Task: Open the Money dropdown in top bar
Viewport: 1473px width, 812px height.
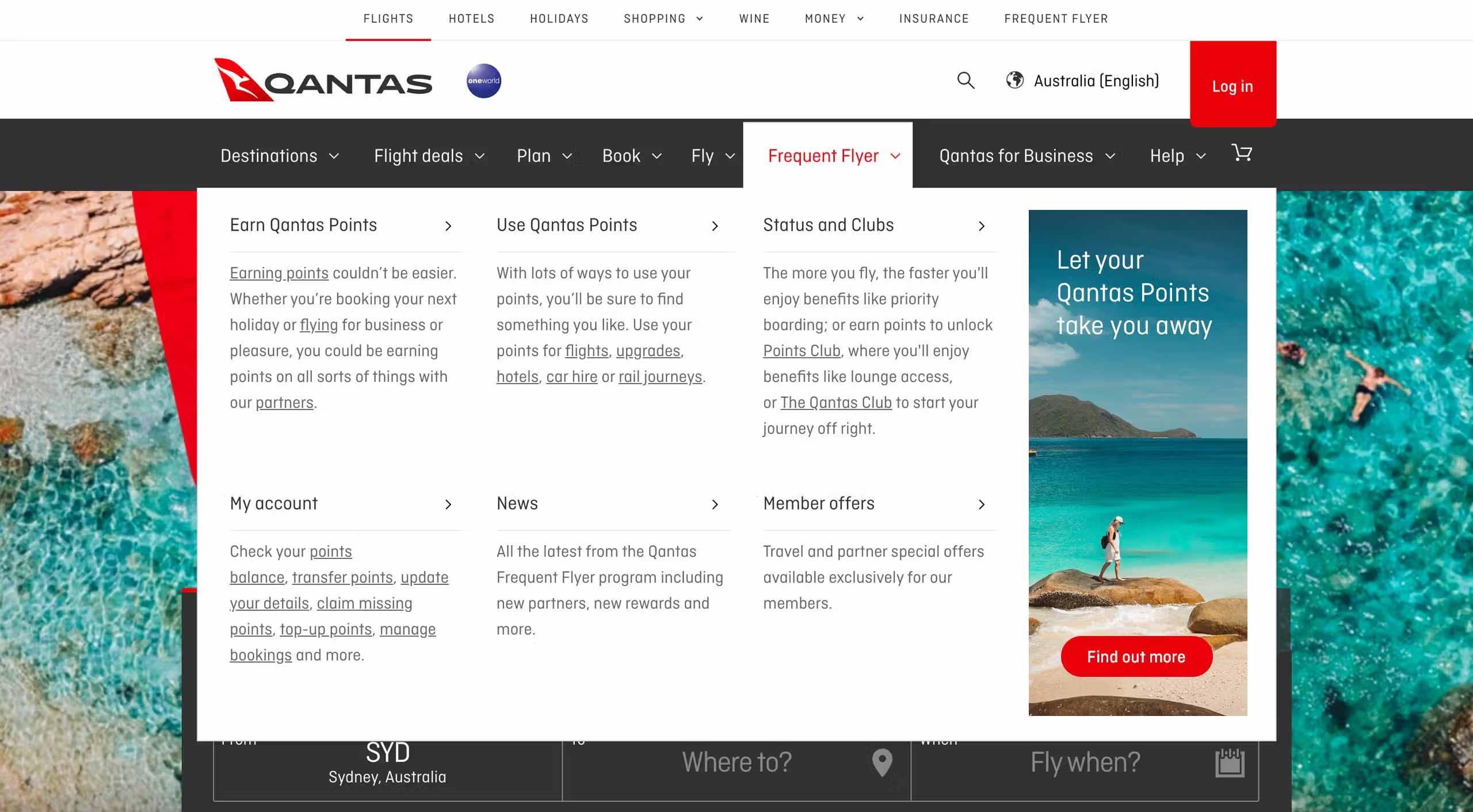Action: click(x=834, y=18)
